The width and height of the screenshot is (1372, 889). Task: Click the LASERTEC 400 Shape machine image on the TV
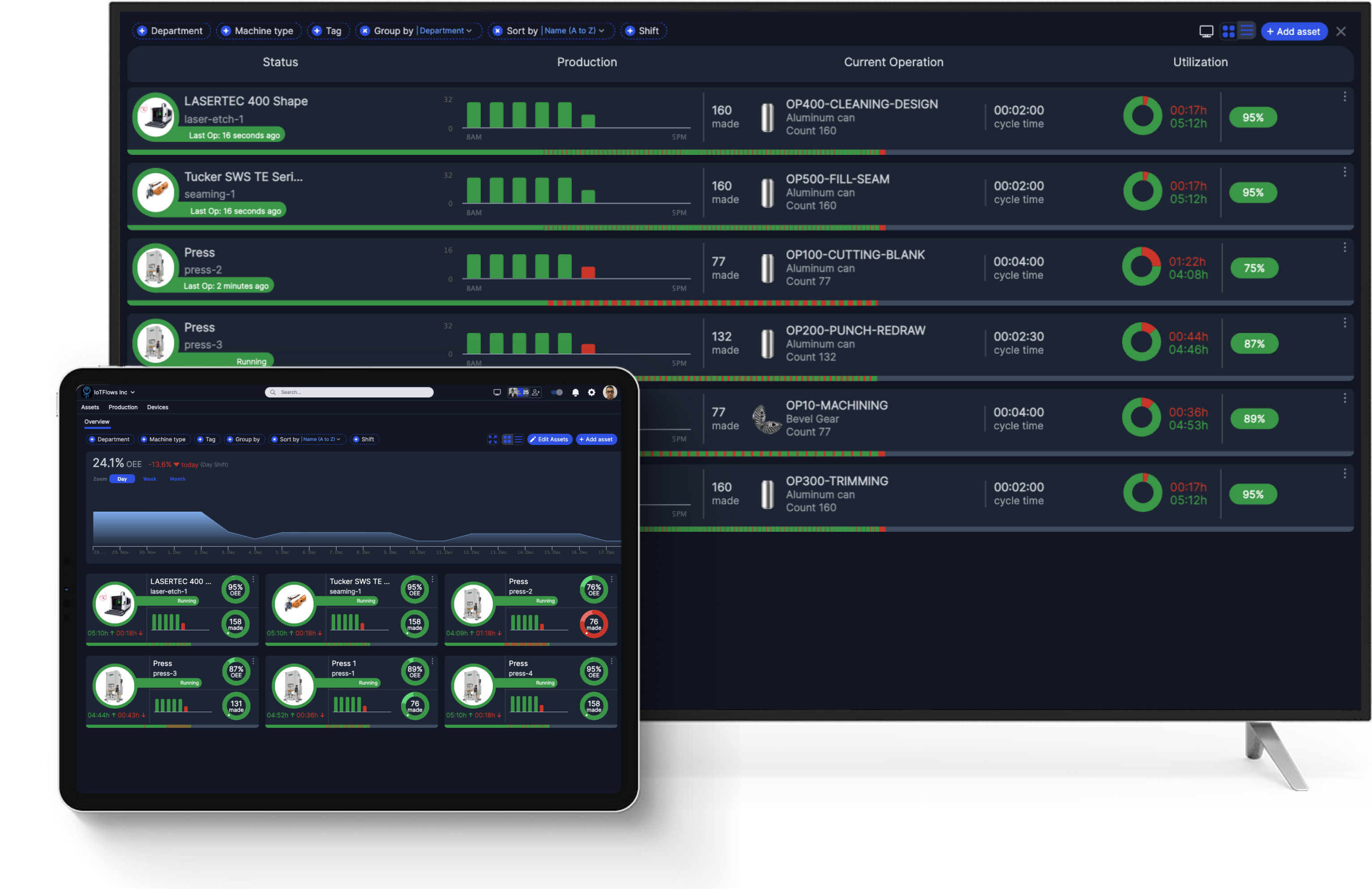[x=156, y=116]
